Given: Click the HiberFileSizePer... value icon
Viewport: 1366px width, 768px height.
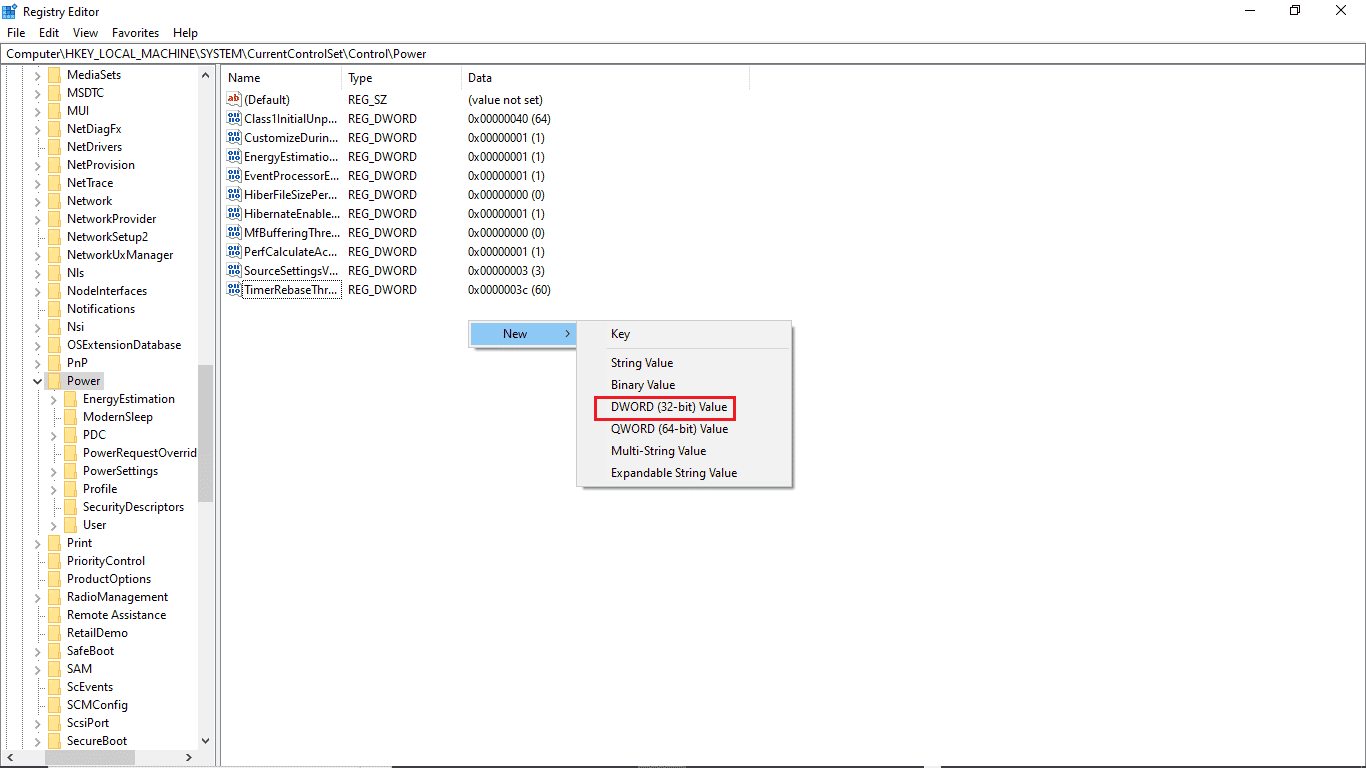Looking at the screenshot, I should pos(234,194).
